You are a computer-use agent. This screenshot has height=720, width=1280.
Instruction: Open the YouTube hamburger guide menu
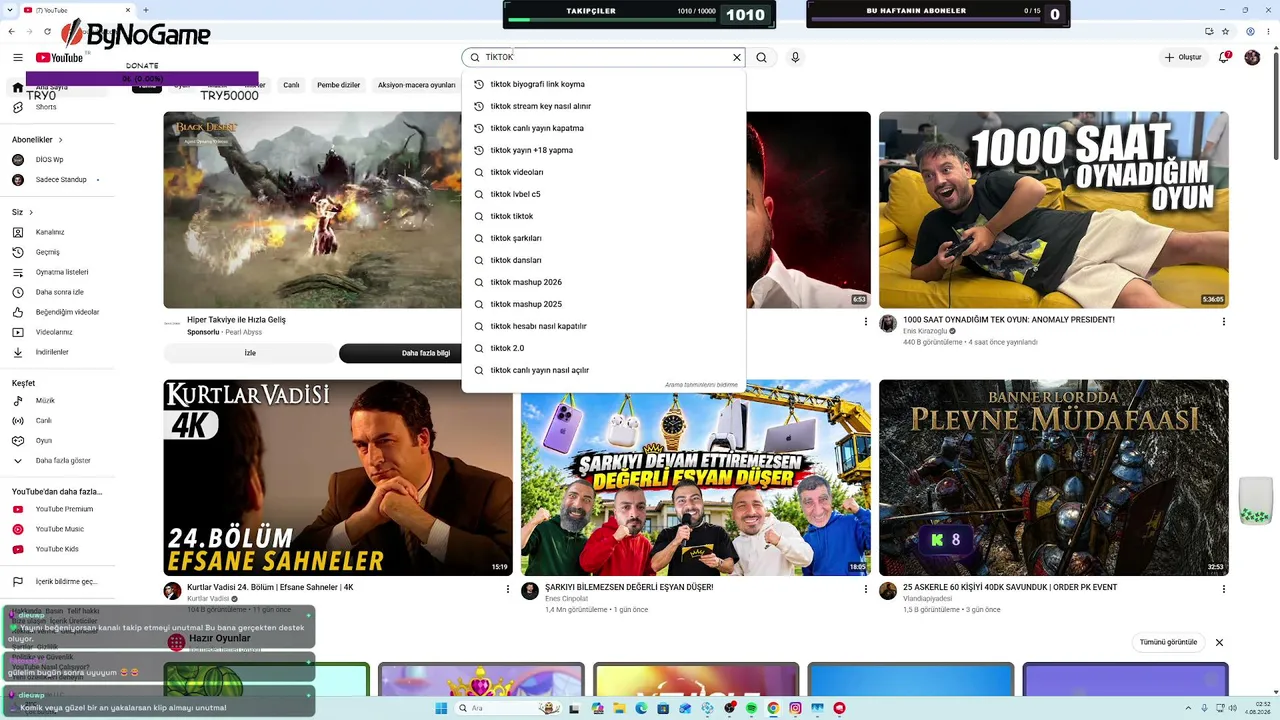17,58
